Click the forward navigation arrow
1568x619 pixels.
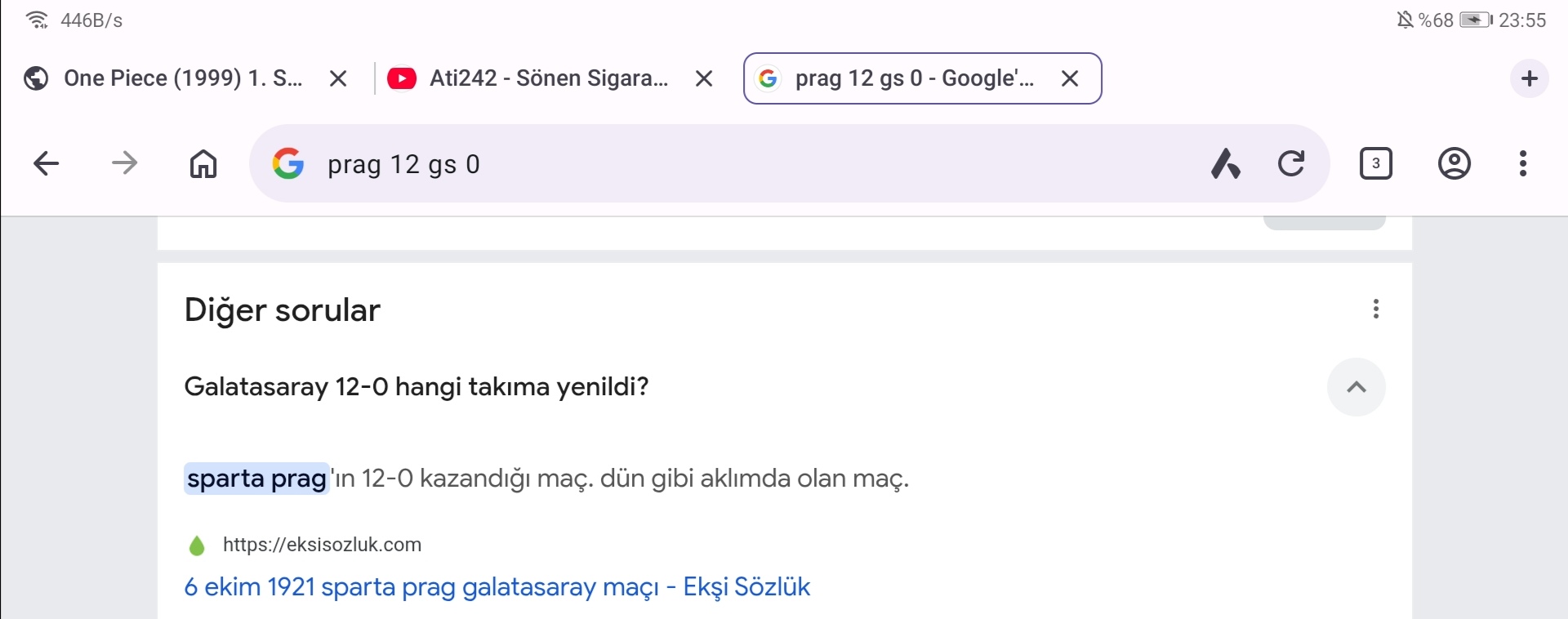click(x=124, y=163)
